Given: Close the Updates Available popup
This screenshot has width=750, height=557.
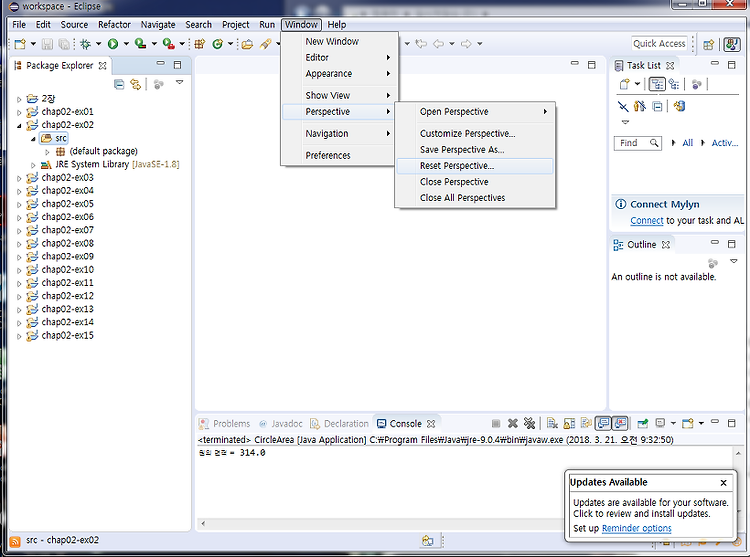Looking at the screenshot, I should coord(723,483).
